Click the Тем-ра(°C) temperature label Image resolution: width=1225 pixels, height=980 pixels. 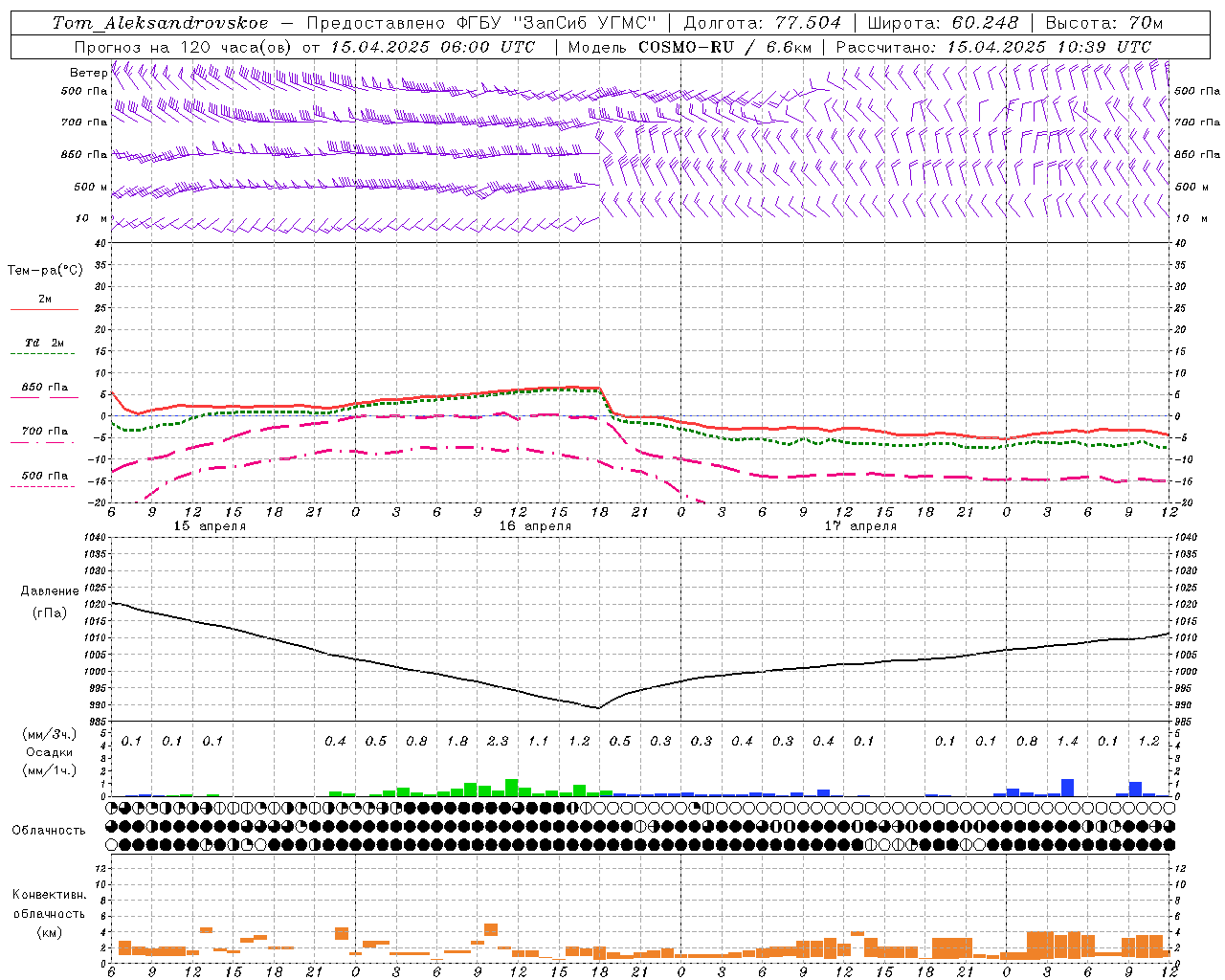tap(45, 271)
